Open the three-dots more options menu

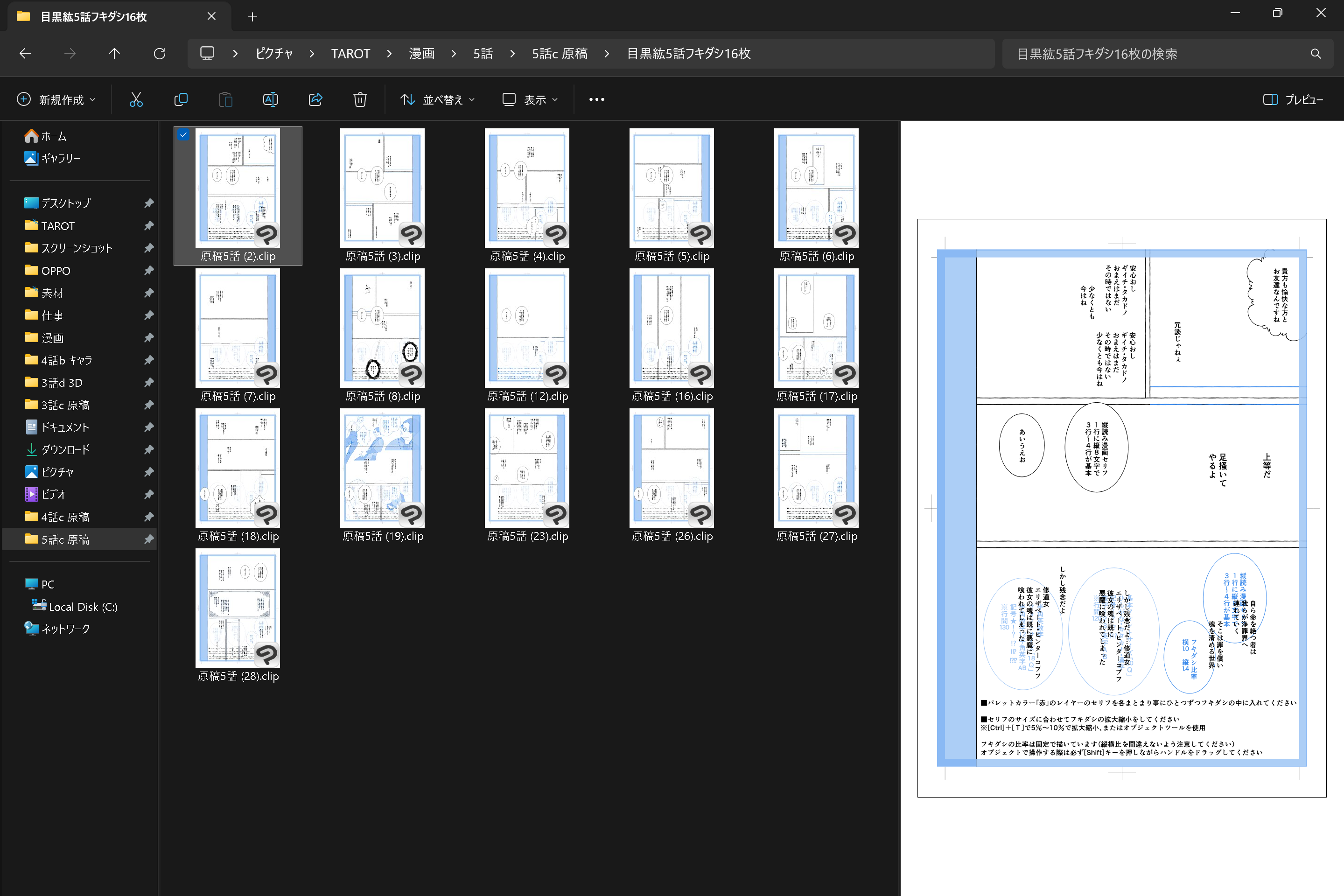coord(596,99)
